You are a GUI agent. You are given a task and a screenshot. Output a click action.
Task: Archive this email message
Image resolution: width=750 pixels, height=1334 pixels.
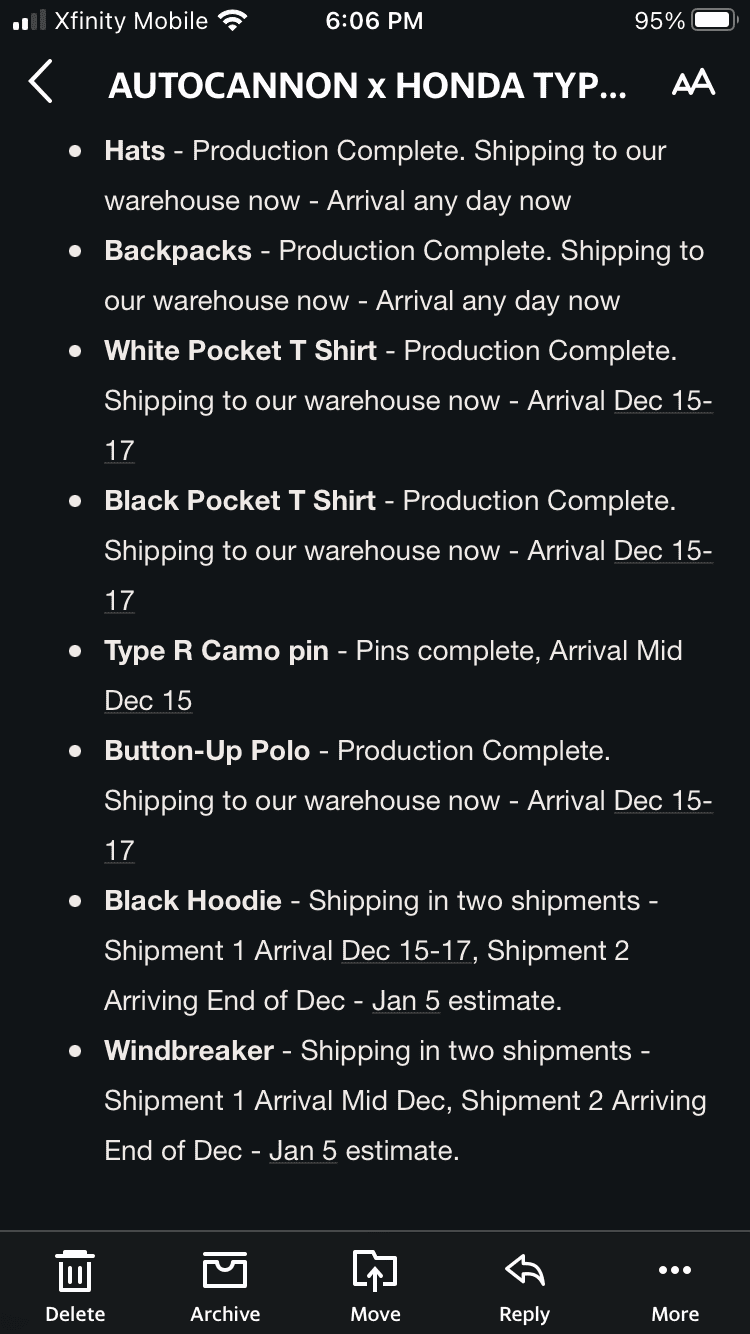[x=225, y=1285]
